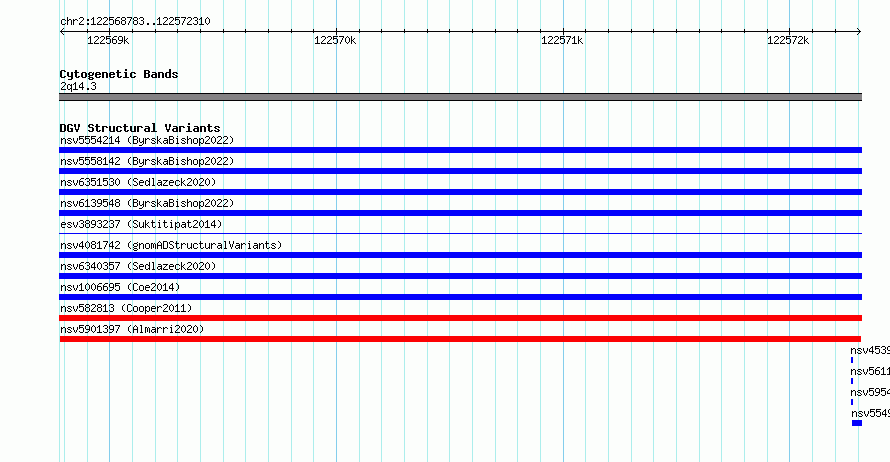Open variant nsv4081742 (gnomADStructuralVariants) label
Viewport: 890px width, 462px height.
(x=171, y=245)
